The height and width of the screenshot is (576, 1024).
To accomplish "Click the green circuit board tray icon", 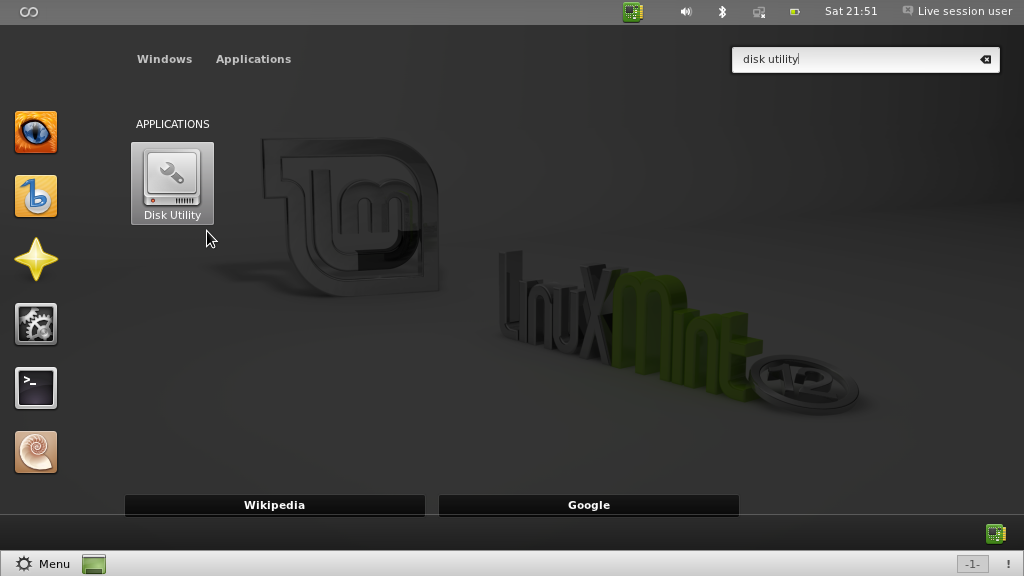I will click(633, 12).
